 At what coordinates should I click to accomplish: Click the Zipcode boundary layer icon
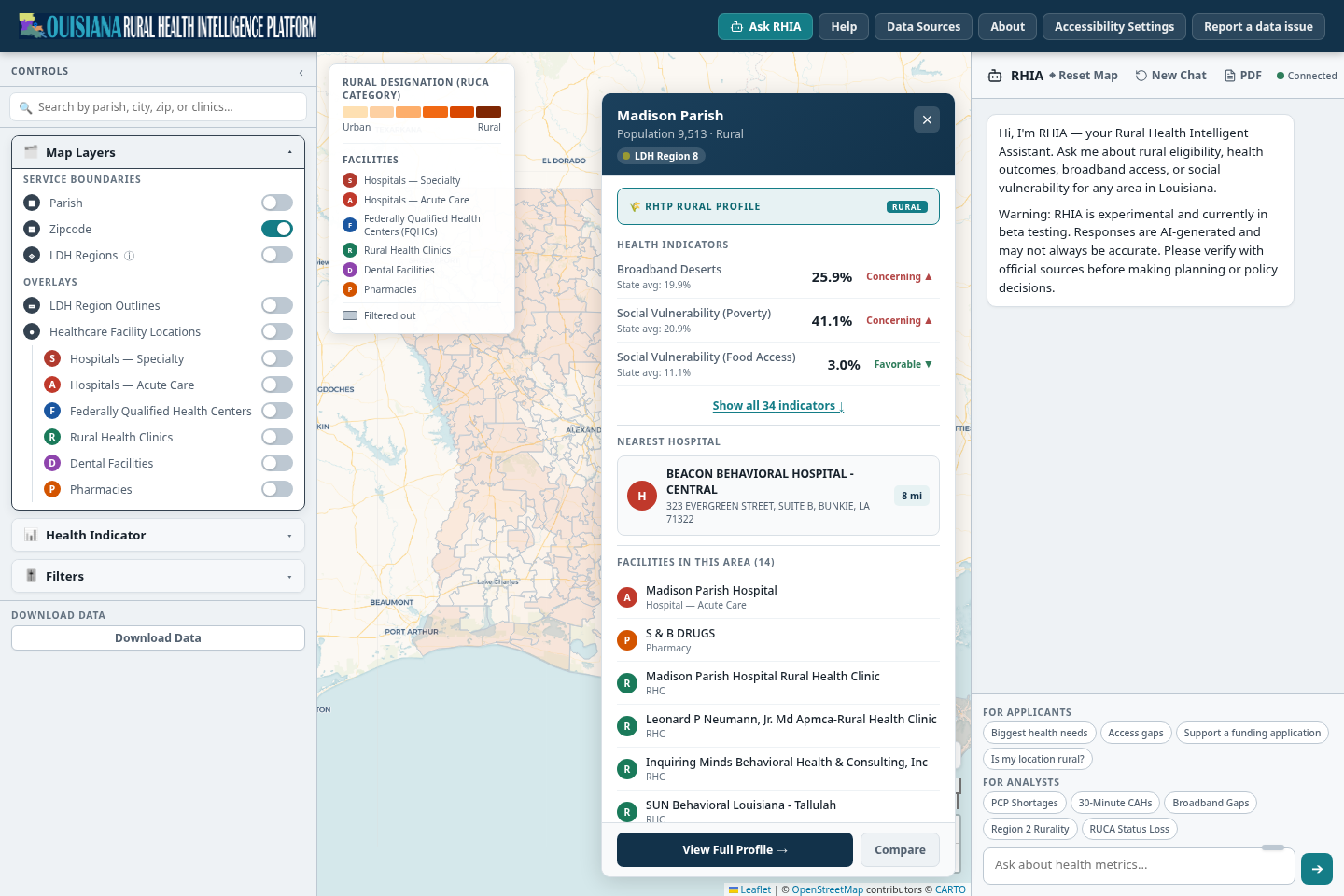(32, 229)
